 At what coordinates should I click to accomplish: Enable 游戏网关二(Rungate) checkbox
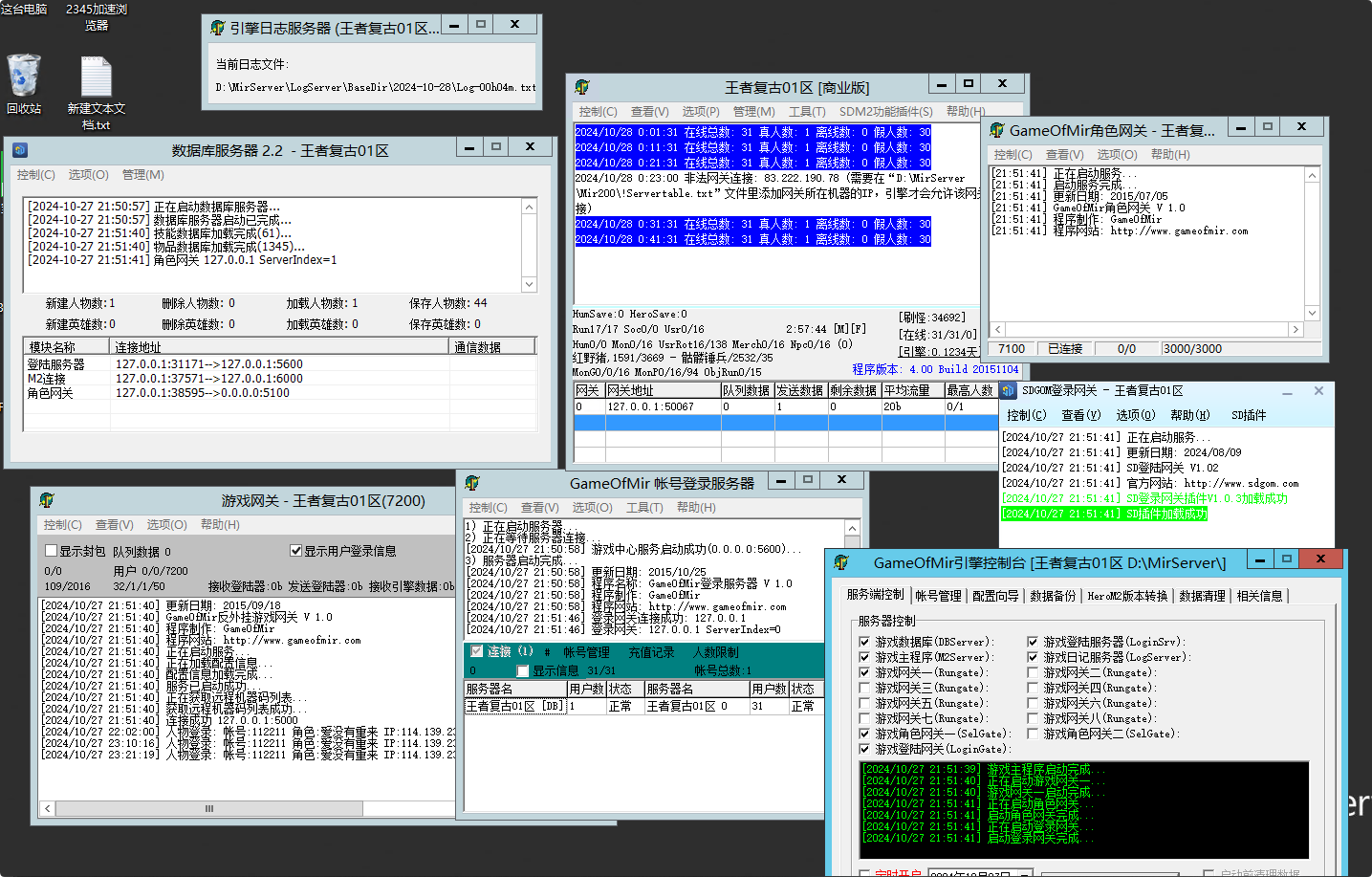1033,673
